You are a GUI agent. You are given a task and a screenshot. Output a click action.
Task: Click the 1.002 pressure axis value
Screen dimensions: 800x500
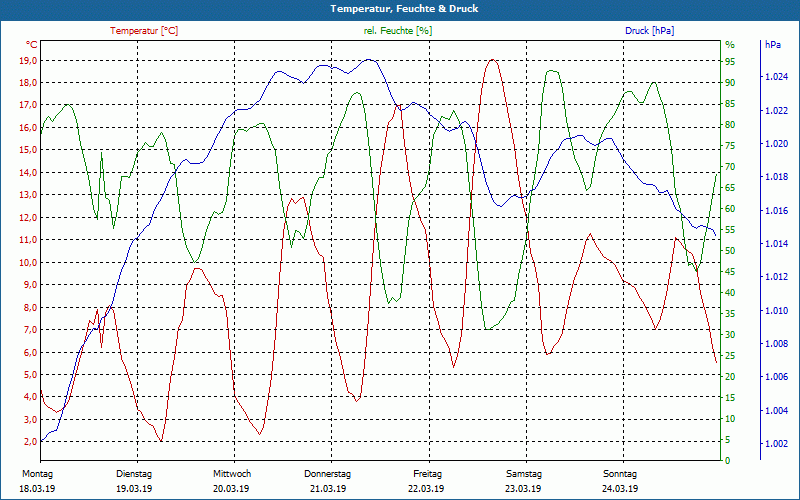[776, 444]
